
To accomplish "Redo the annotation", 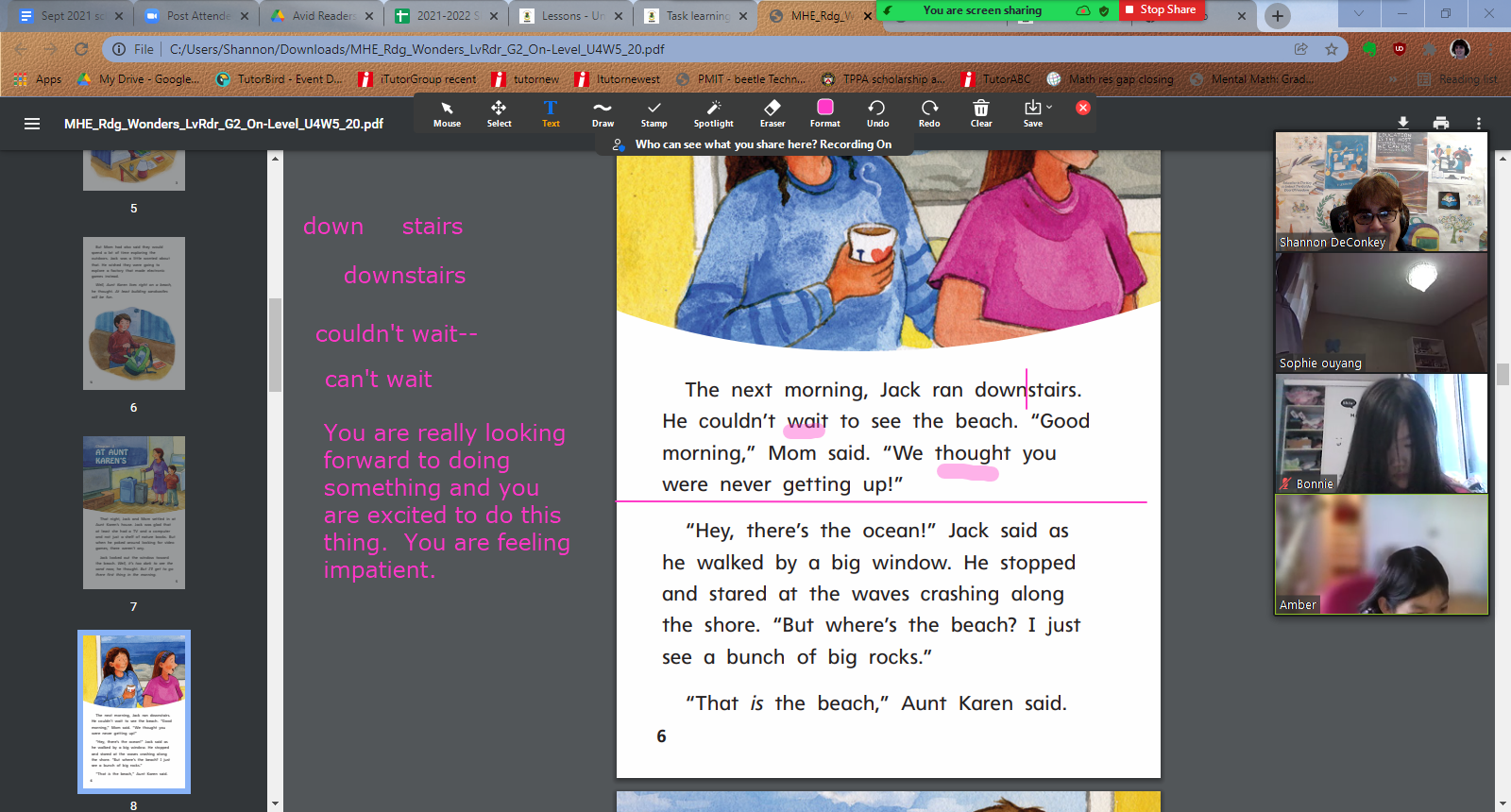I will point(929,113).
